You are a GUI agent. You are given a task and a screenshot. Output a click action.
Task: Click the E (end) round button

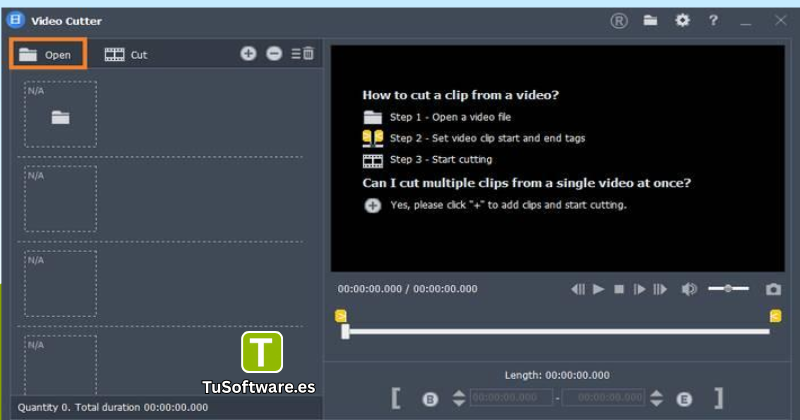point(684,399)
